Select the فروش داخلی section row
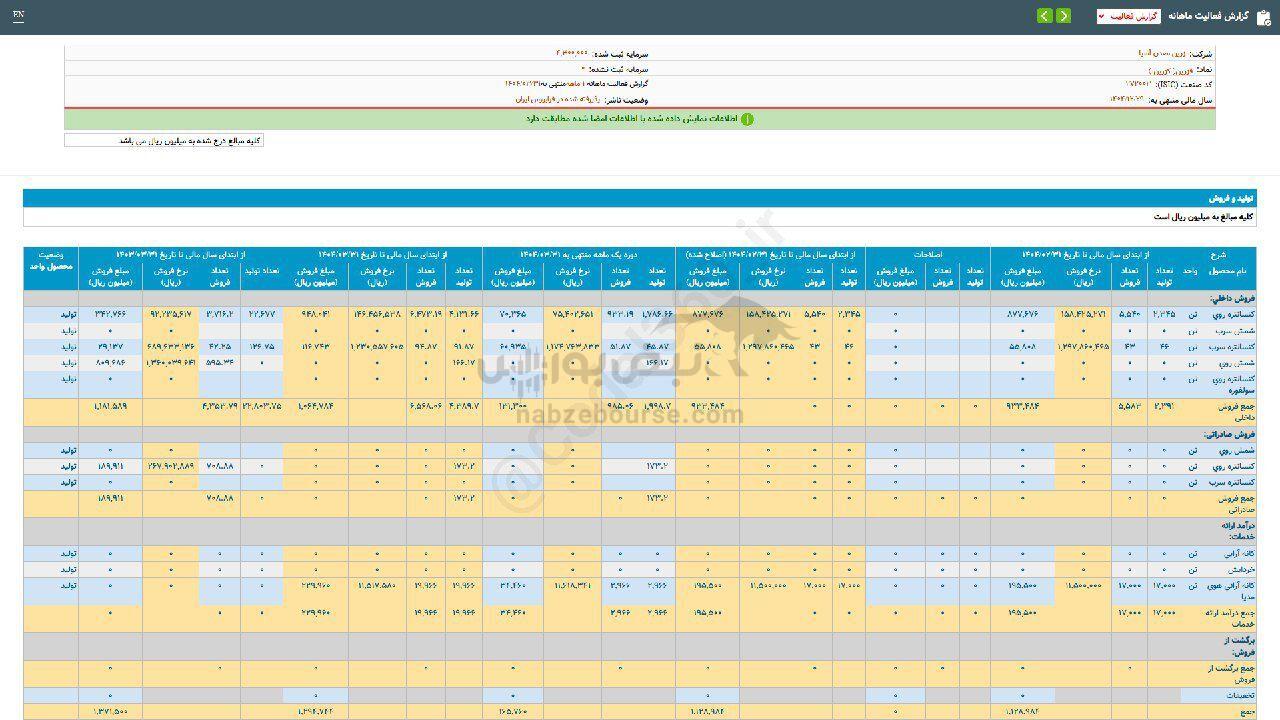The height and width of the screenshot is (720, 1280). point(1229,299)
